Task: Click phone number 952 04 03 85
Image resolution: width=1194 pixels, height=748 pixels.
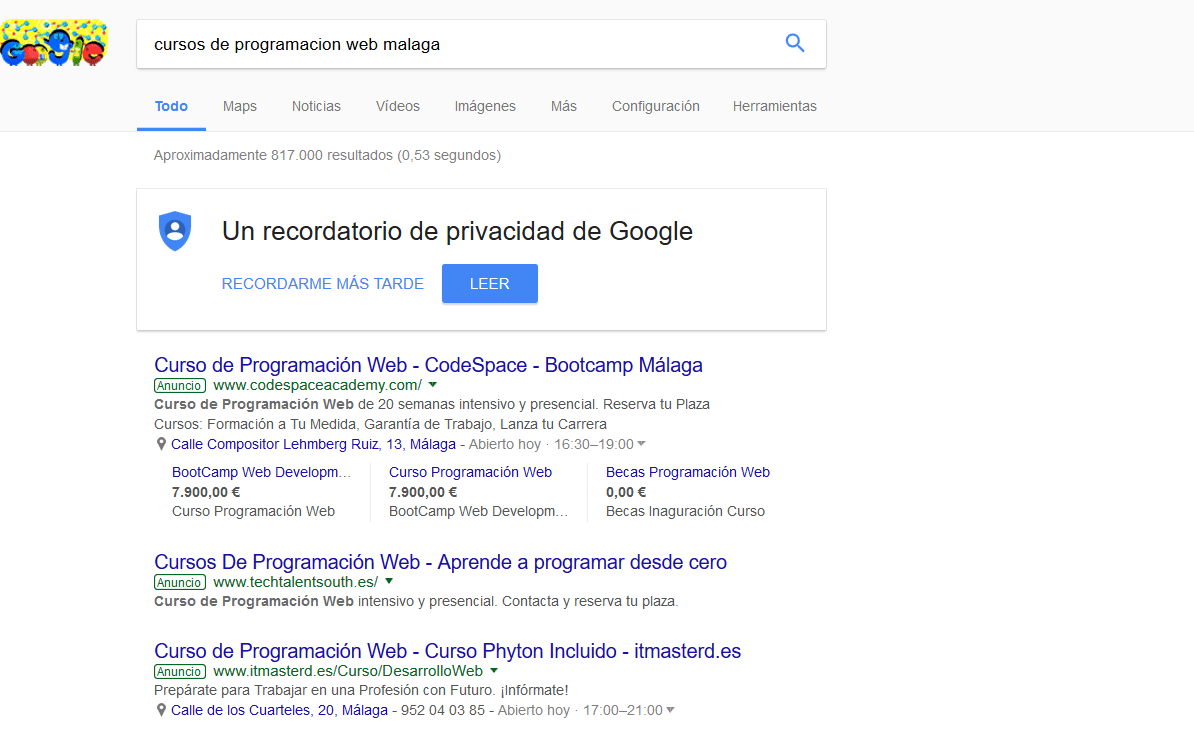Action: [442, 710]
